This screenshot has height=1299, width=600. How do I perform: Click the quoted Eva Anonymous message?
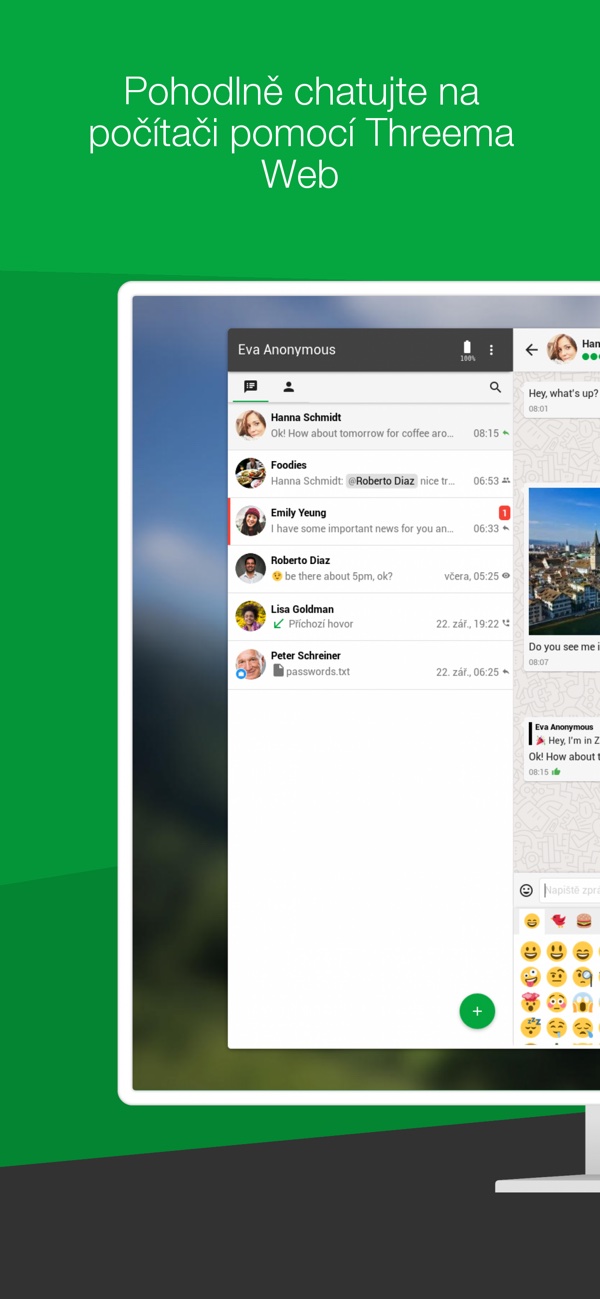click(564, 734)
